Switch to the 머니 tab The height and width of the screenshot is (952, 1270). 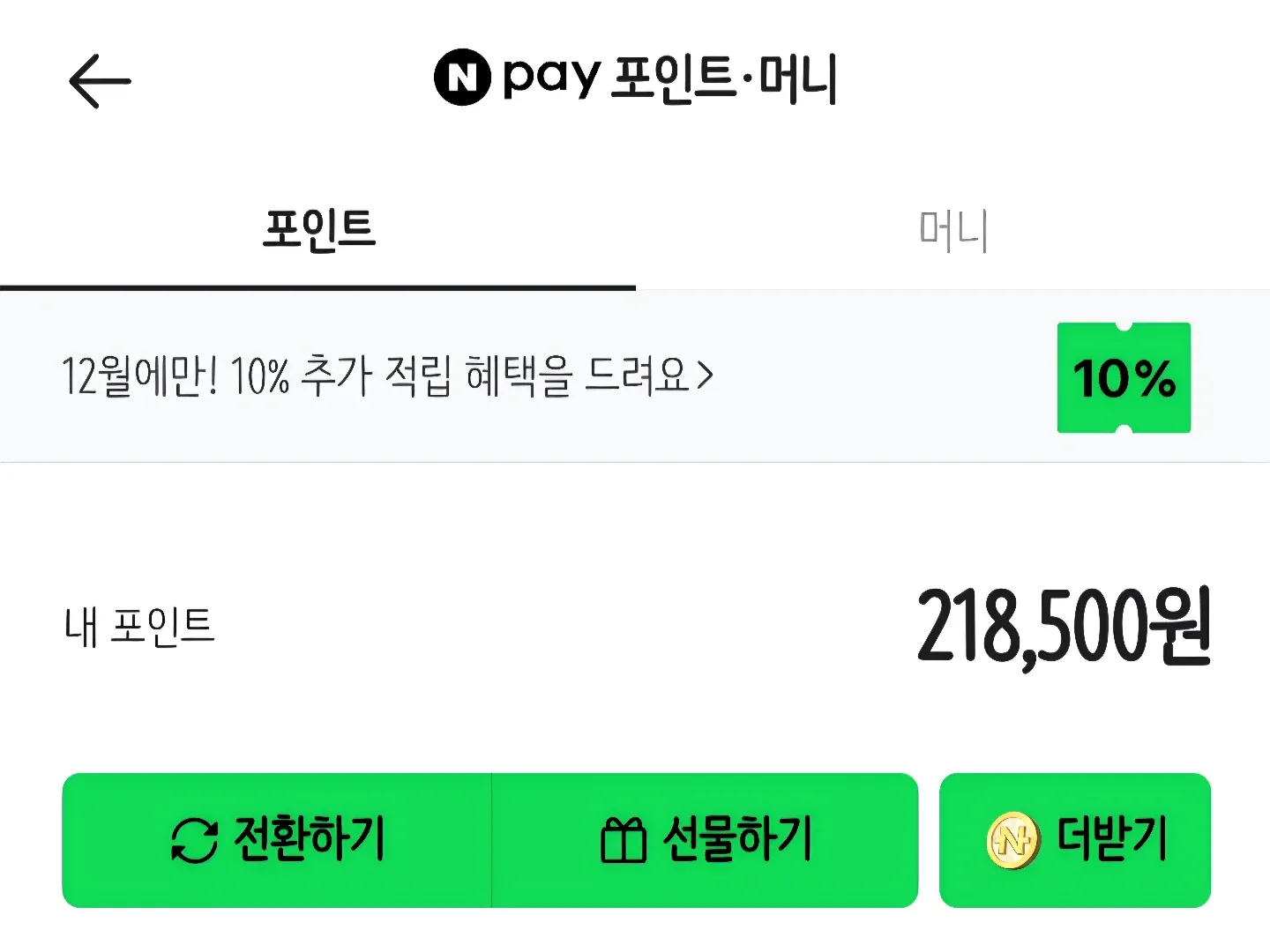coord(952,231)
